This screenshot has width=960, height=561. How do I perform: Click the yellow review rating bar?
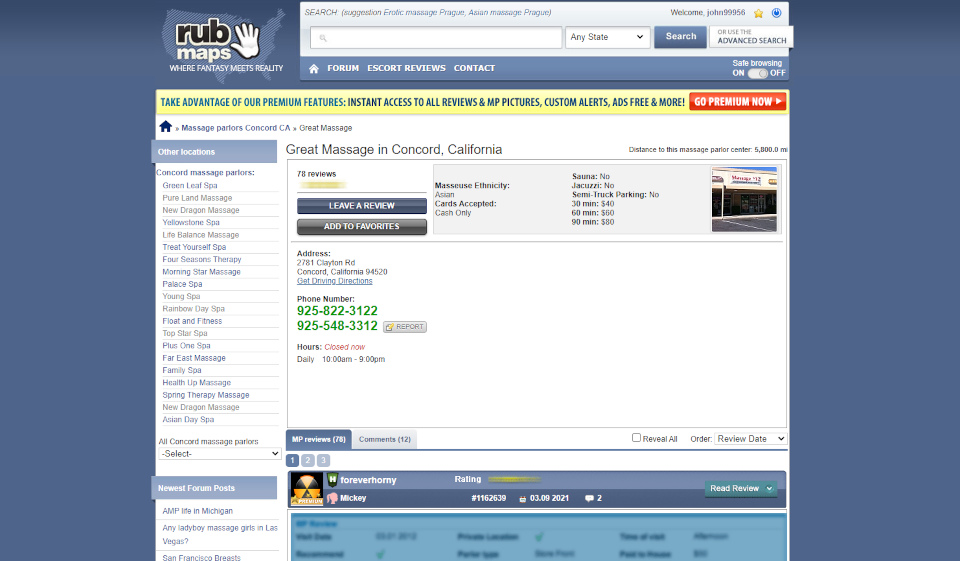coord(513,480)
